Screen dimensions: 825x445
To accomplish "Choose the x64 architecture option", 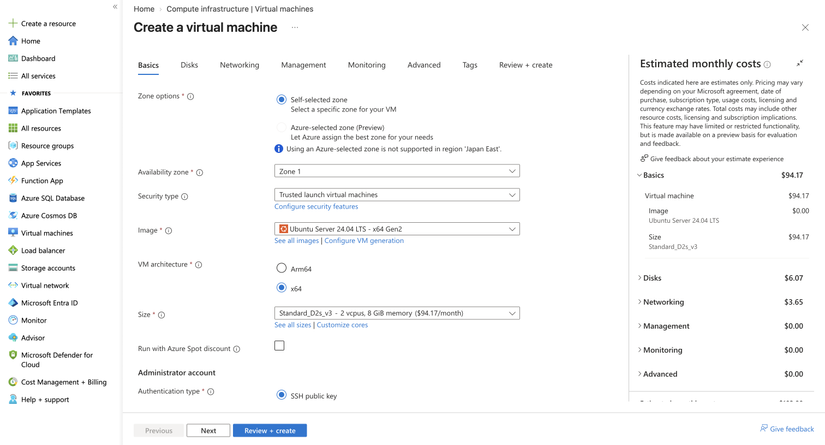I will (281, 288).
